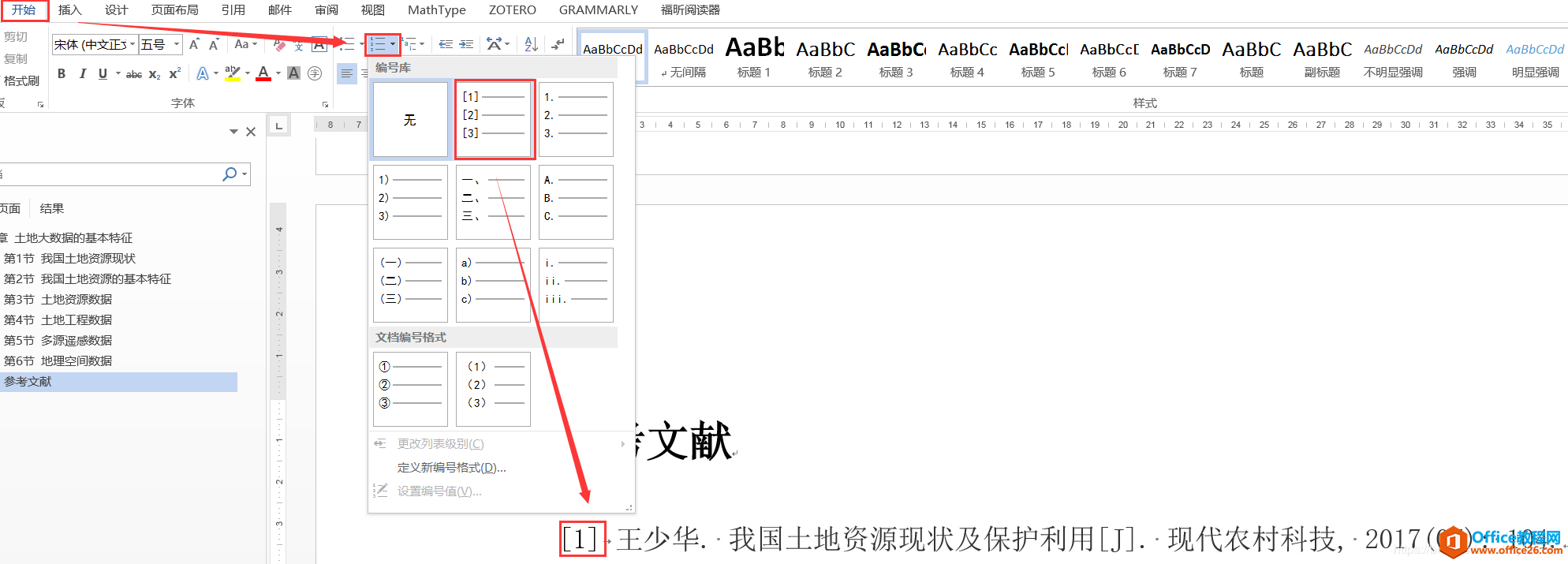Click the decrease indent icon
The width and height of the screenshot is (1568, 564).
click(446, 44)
